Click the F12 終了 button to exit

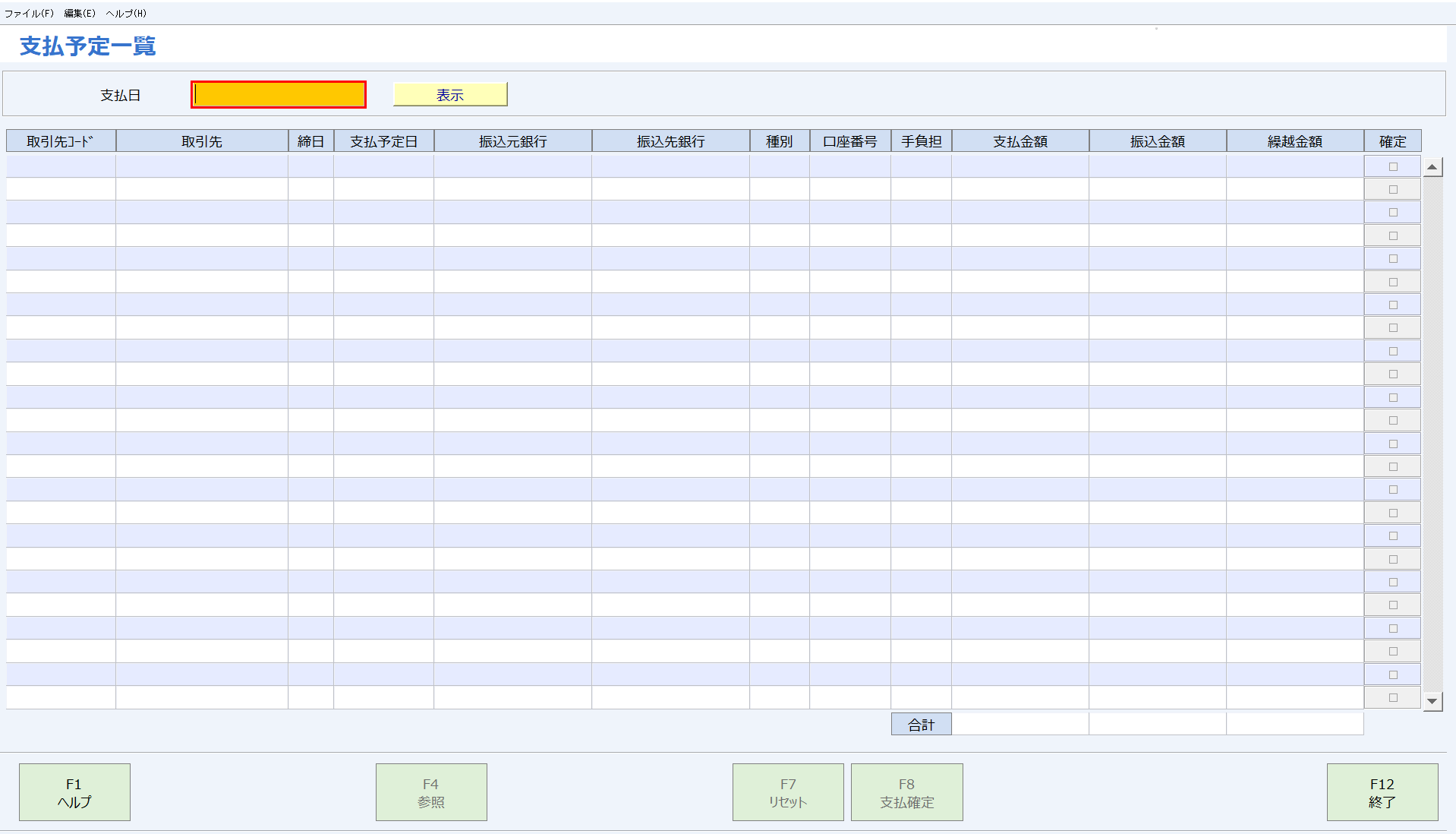click(x=1382, y=791)
